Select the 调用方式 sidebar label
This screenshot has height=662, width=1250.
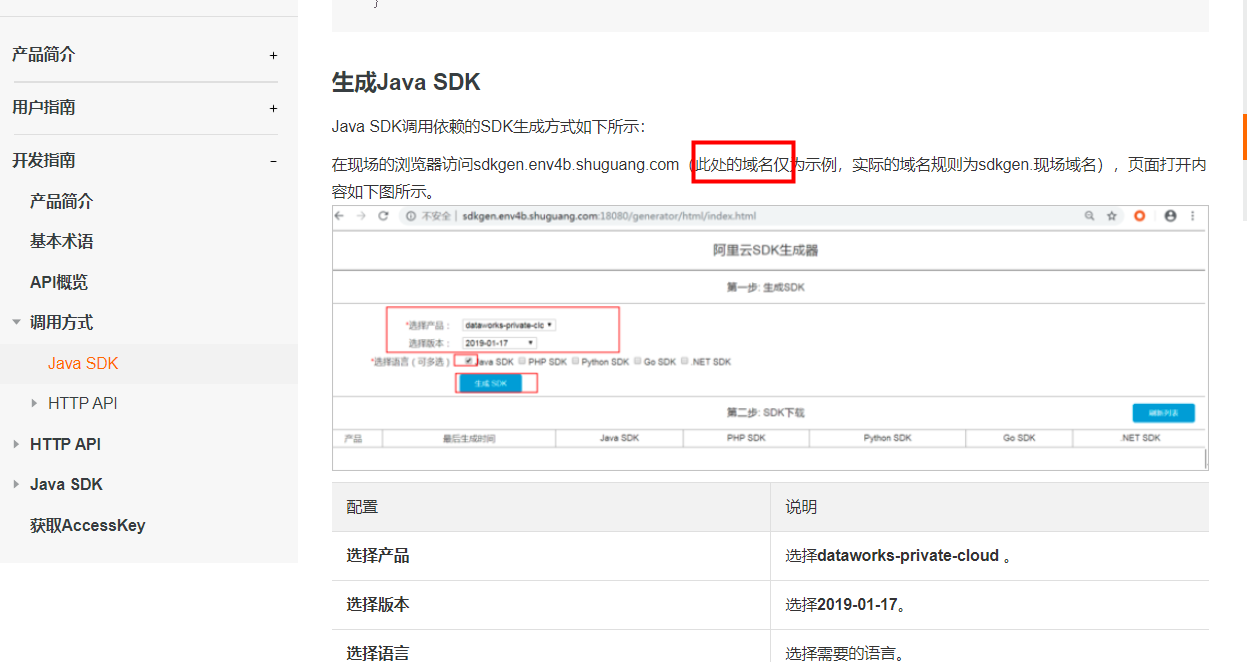click(61, 322)
